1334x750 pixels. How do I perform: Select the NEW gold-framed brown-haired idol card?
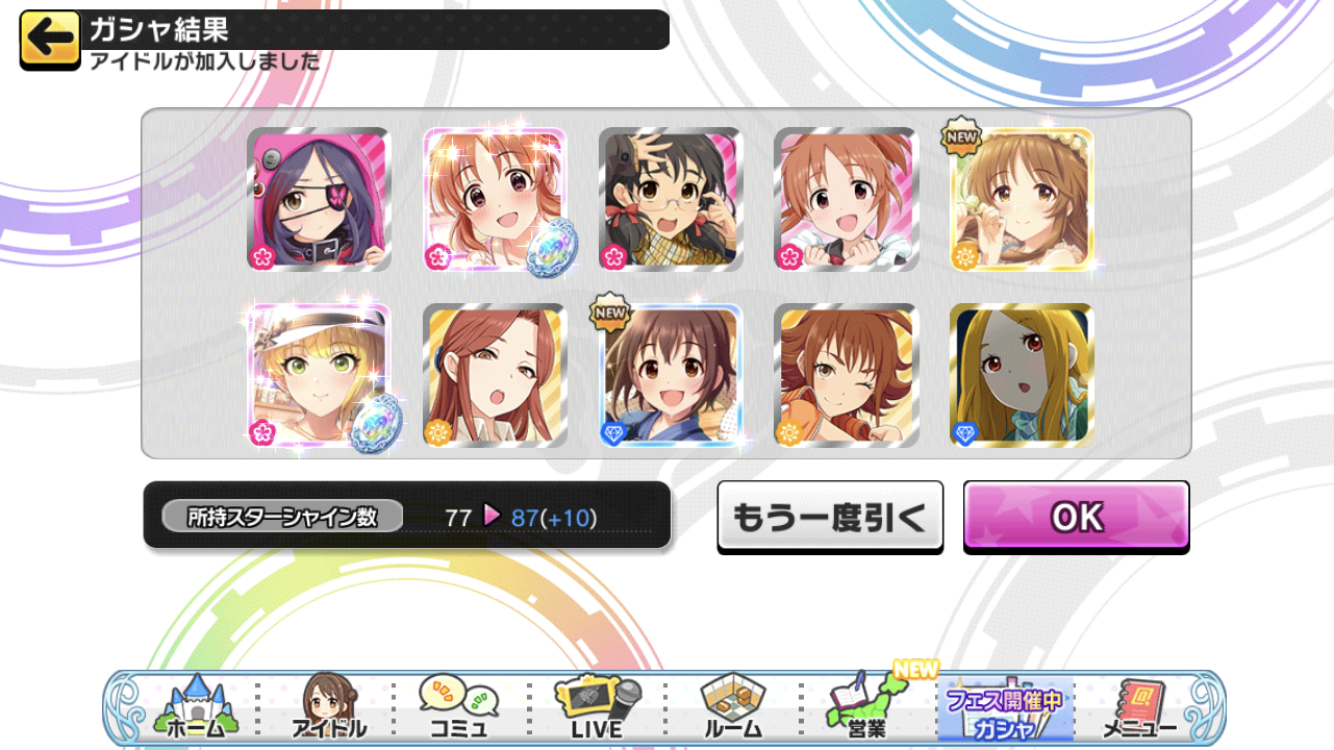pos(1021,199)
